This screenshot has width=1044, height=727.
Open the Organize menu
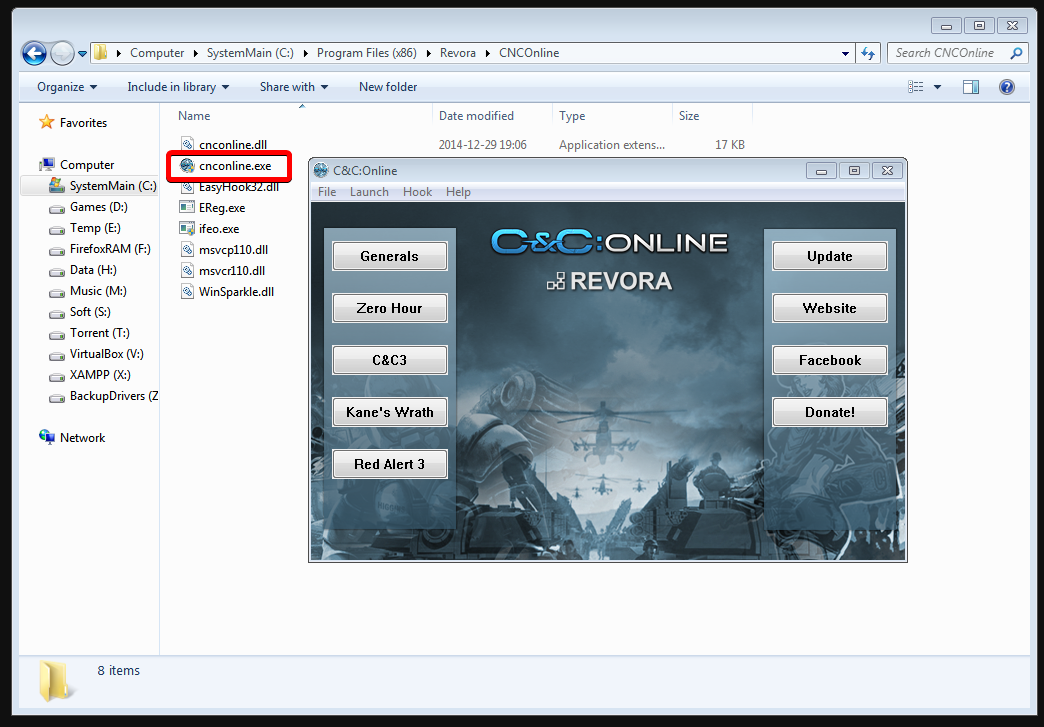click(67, 87)
